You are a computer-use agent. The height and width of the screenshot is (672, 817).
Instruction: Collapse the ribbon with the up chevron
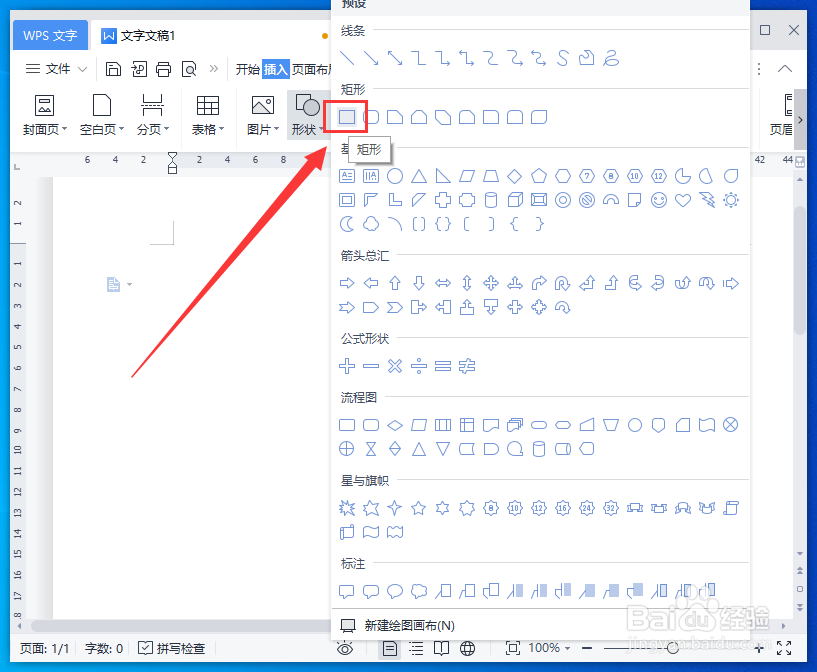tap(785, 69)
